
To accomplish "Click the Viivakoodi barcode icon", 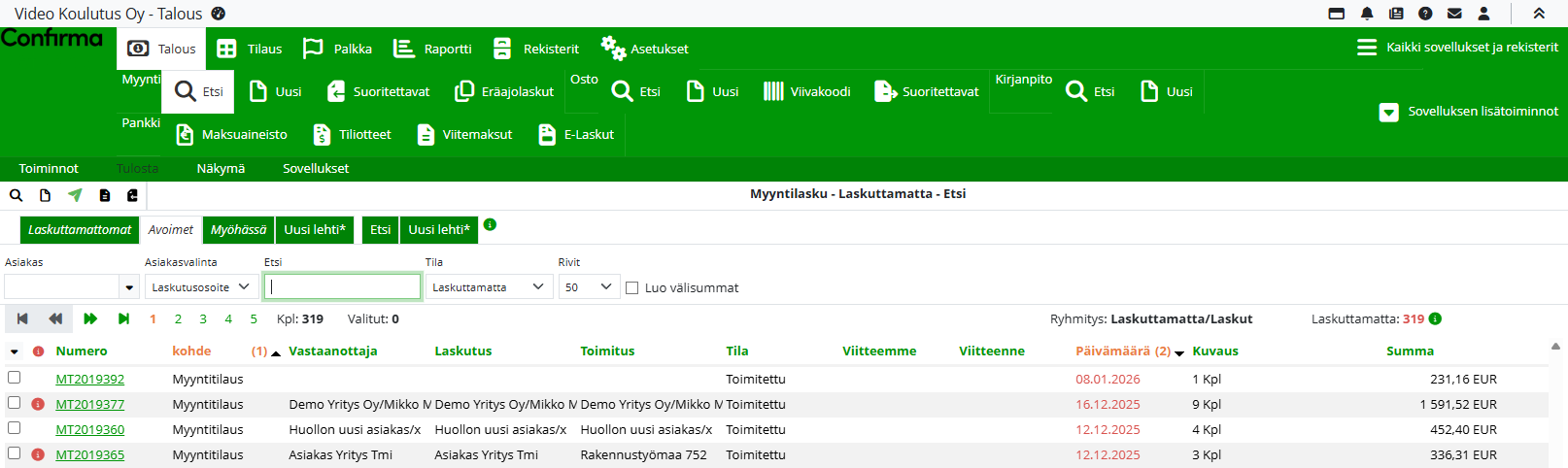I will point(773,91).
